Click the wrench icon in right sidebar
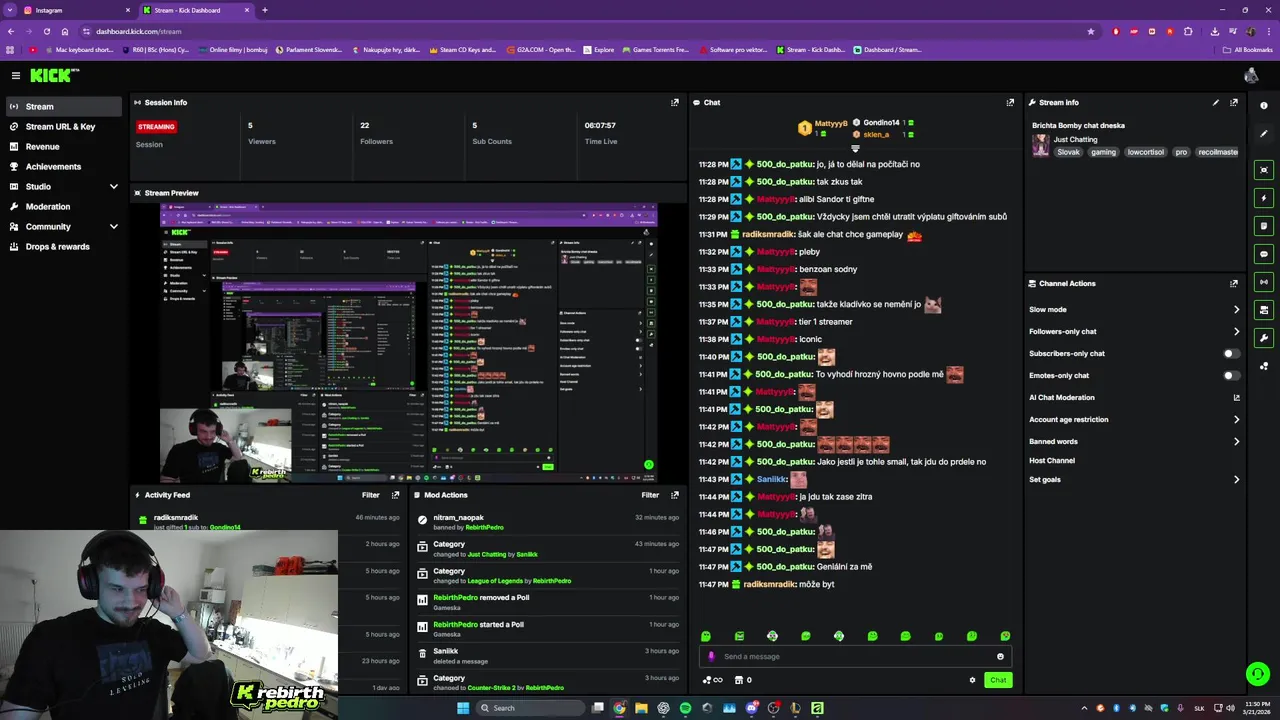Image resolution: width=1280 pixels, height=720 pixels. [x=1264, y=338]
